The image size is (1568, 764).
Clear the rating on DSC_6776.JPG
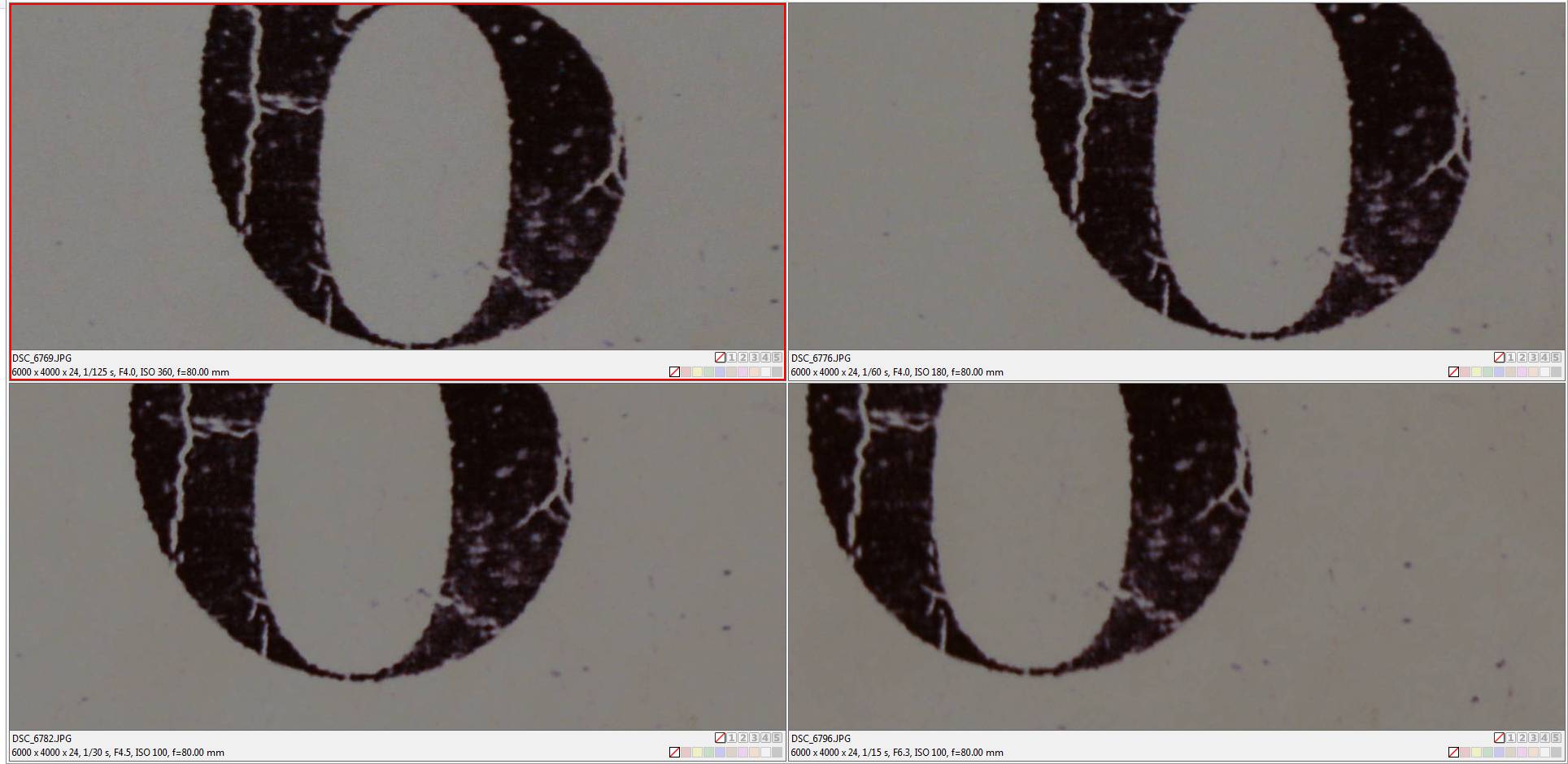(x=1499, y=358)
